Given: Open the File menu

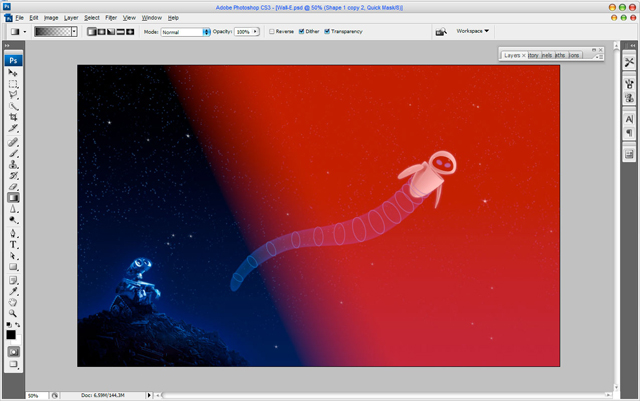Looking at the screenshot, I should [x=19, y=18].
